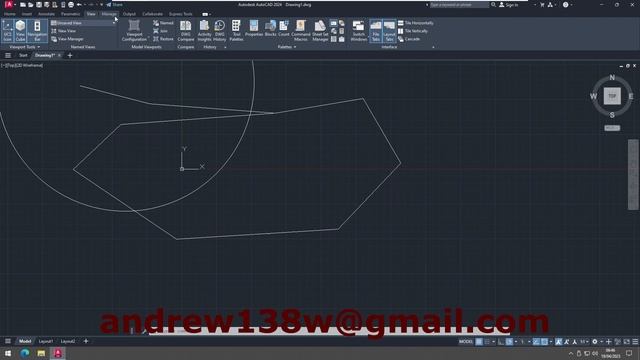Toggle polar tracking in status bar
The width and height of the screenshot is (640, 360).
coord(509,342)
